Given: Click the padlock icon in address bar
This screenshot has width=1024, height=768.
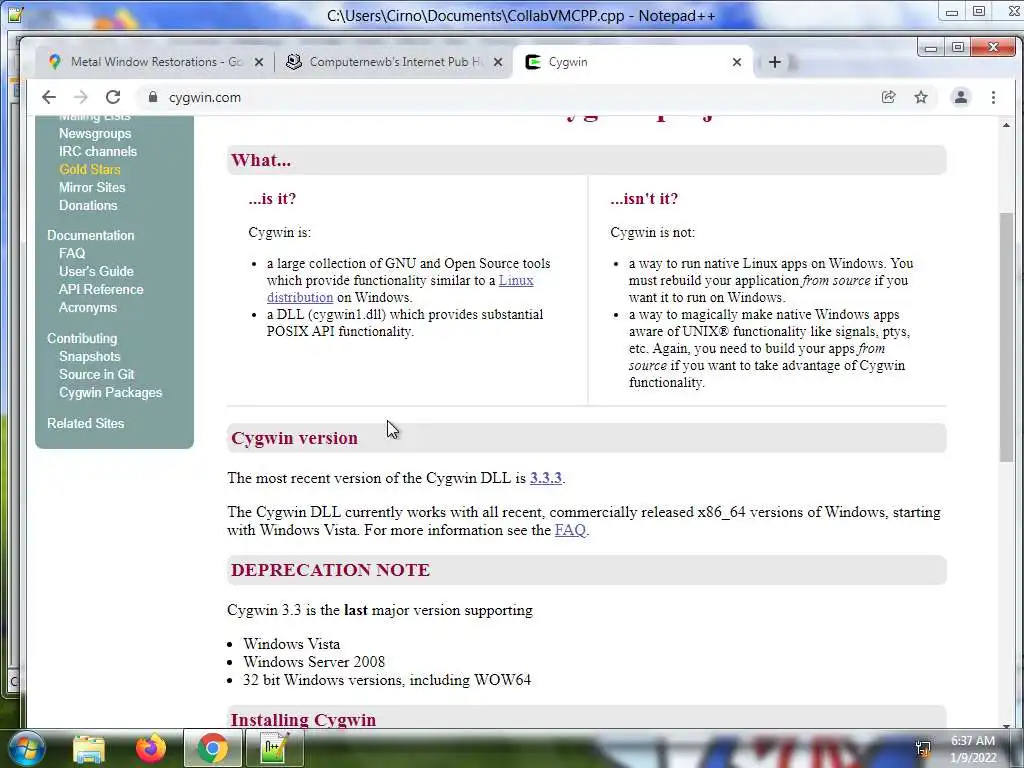Looking at the screenshot, I should [153, 97].
